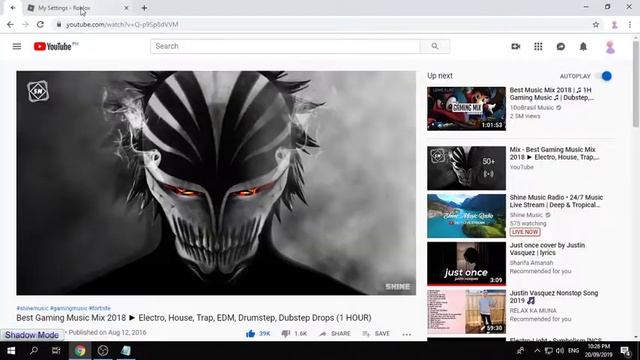
Task: Open a new browser tab
Action: (144, 8)
